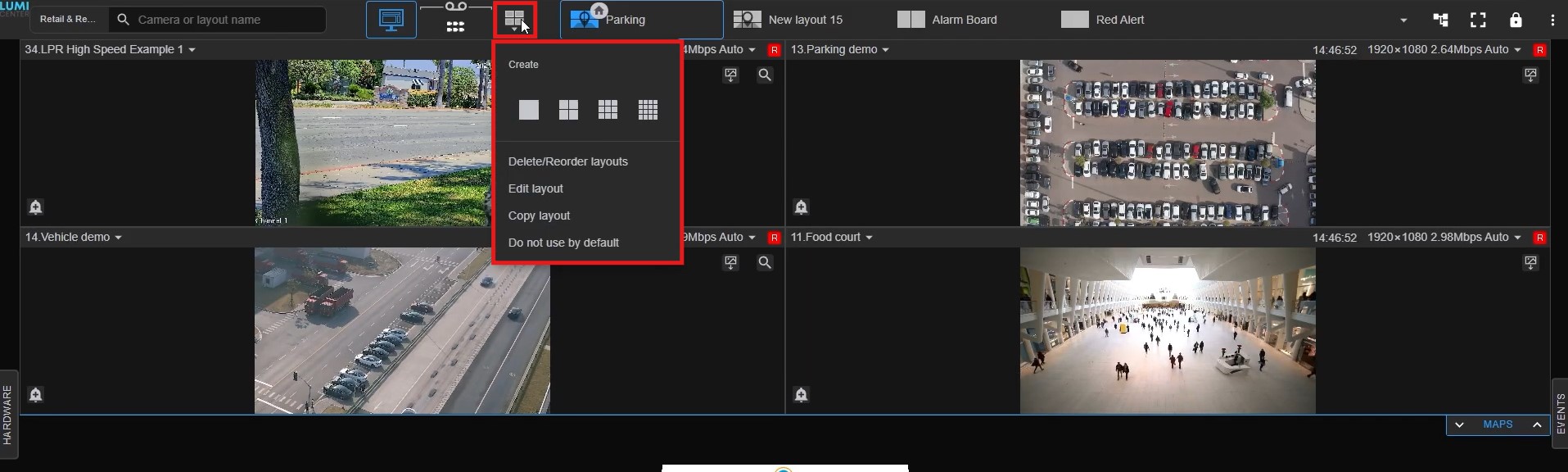The image size is (1568, 472).
Task: Switch to the Alarm Board layout tab
Action: coord(964,20)
